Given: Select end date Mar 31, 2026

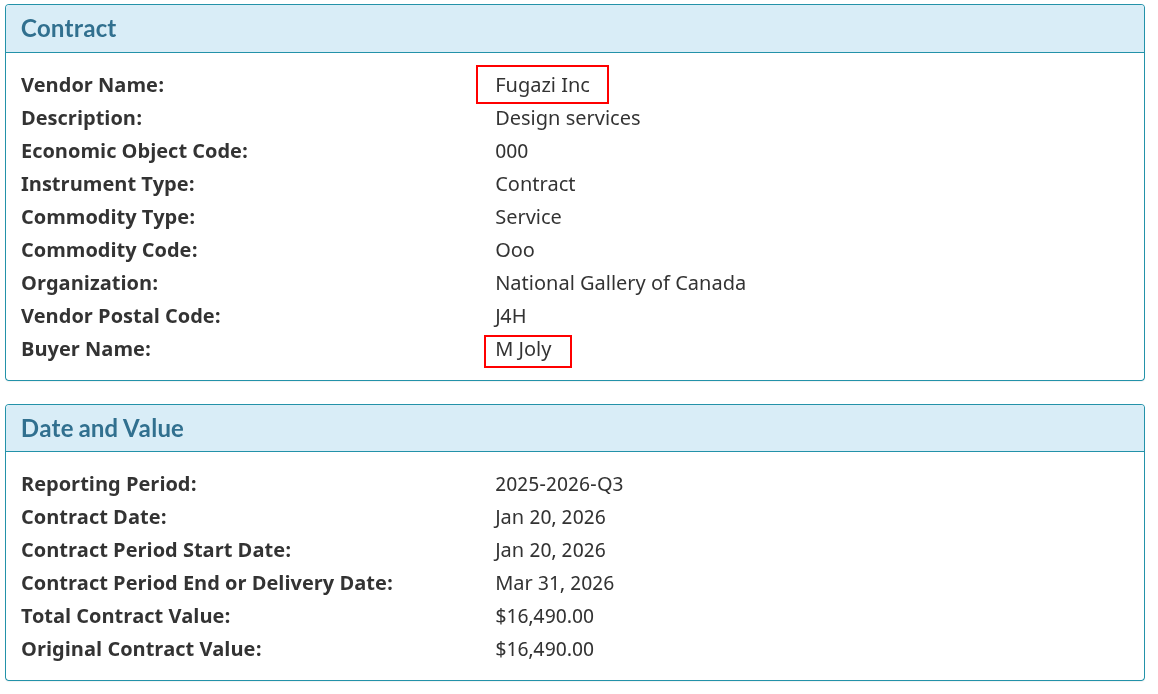Looking at the screenshot, I should [555, 584].
